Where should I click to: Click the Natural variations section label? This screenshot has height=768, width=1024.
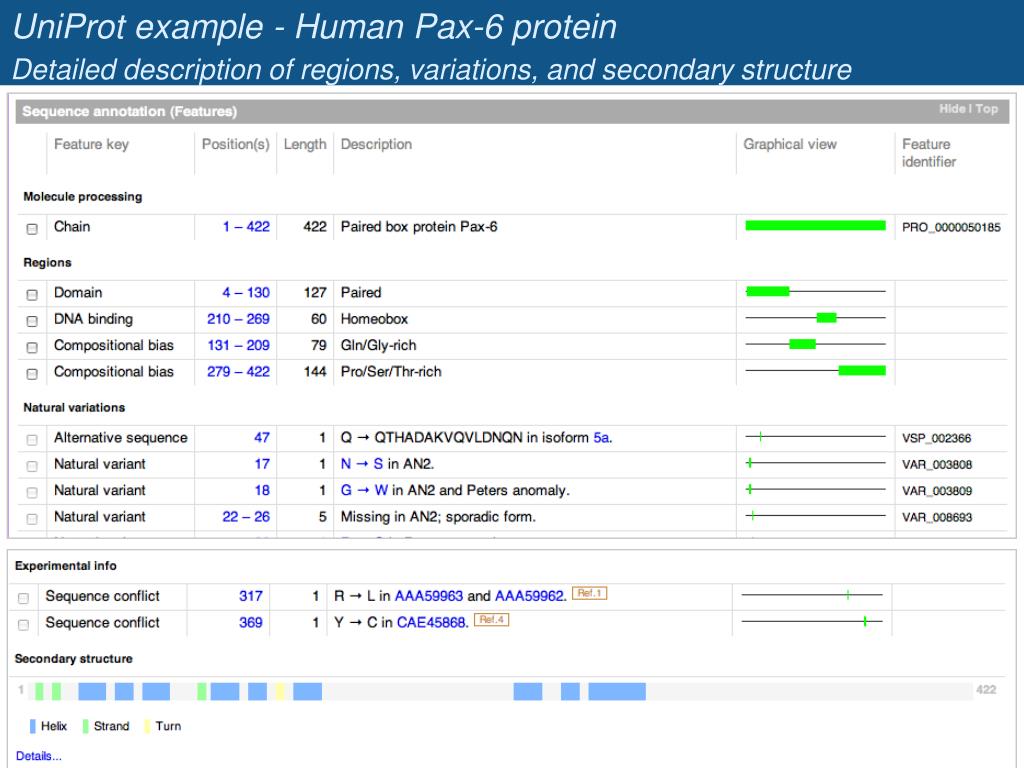[74, 408]
